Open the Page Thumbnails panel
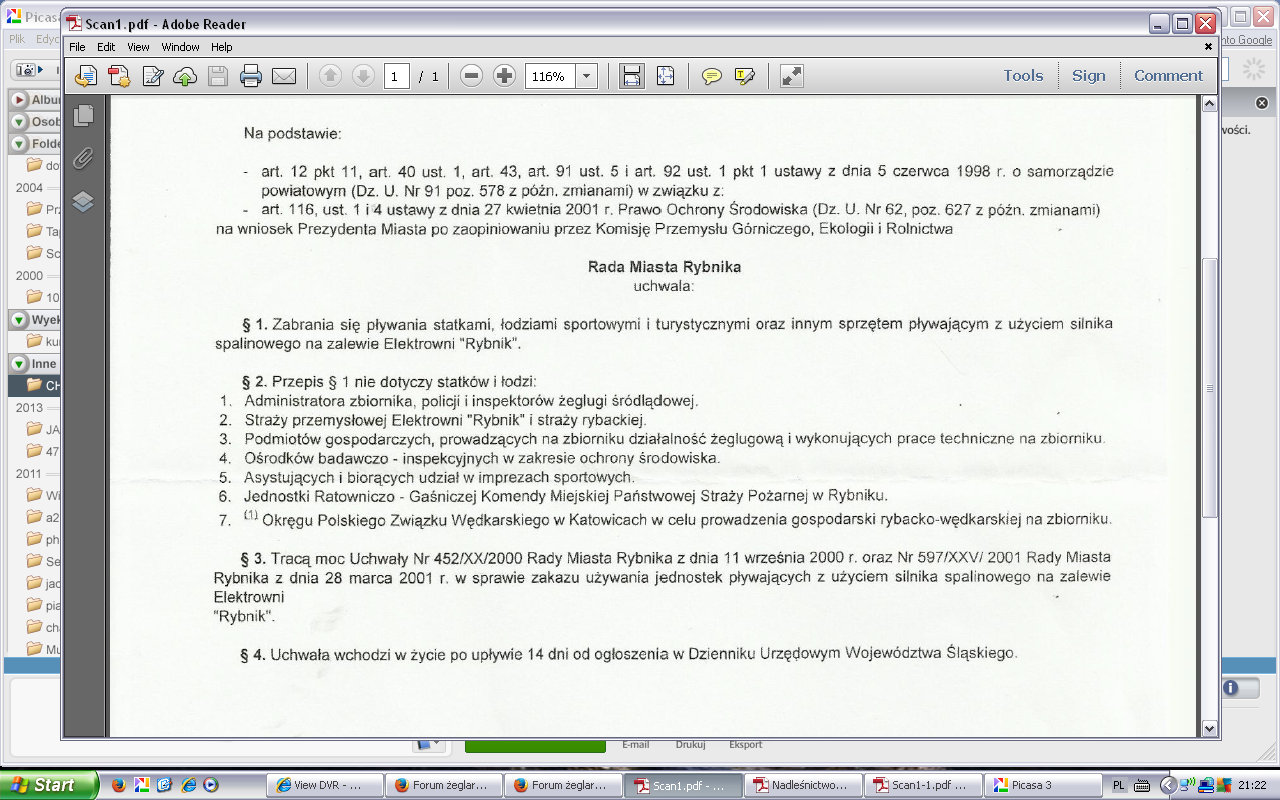Screen dimensions: 1280x800 pyautogui.click(x=84, y=115)
